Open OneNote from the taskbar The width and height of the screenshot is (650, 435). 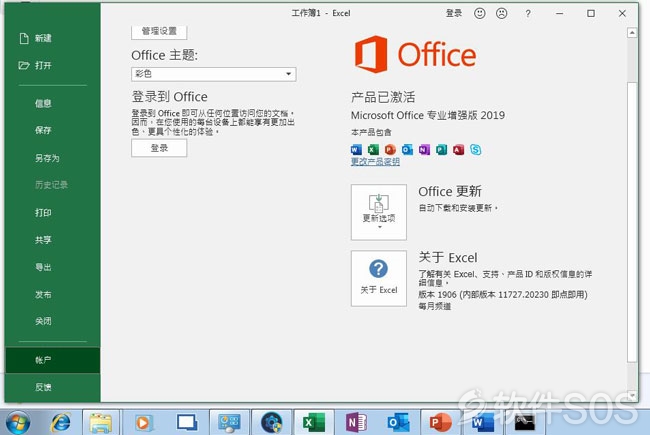point(357,423)
